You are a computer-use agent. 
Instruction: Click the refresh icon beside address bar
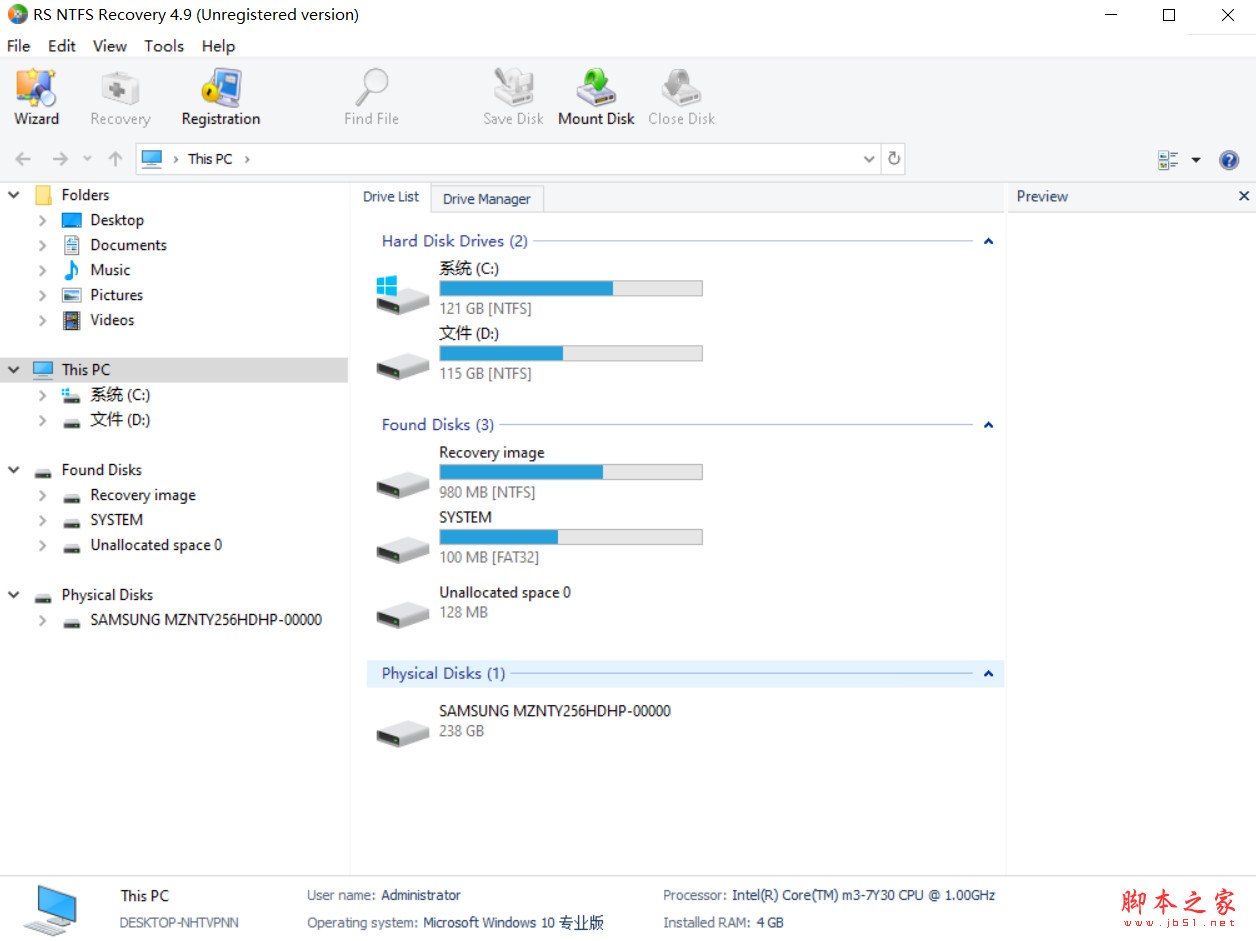(x=893, y=158)
